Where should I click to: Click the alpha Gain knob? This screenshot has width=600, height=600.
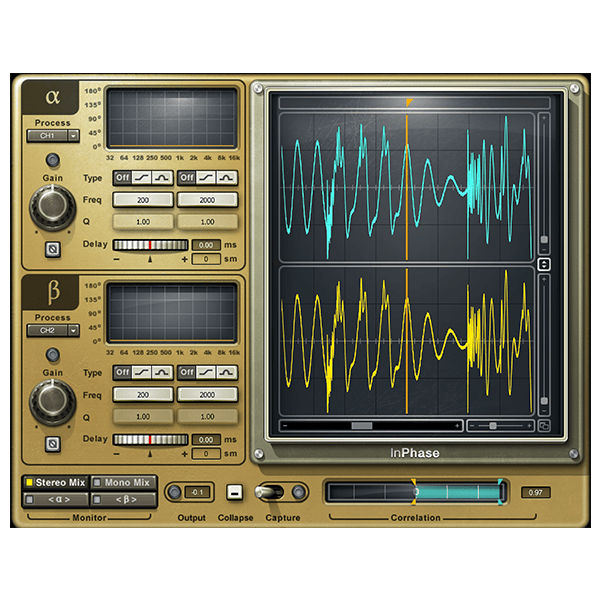tap(52, 207)
